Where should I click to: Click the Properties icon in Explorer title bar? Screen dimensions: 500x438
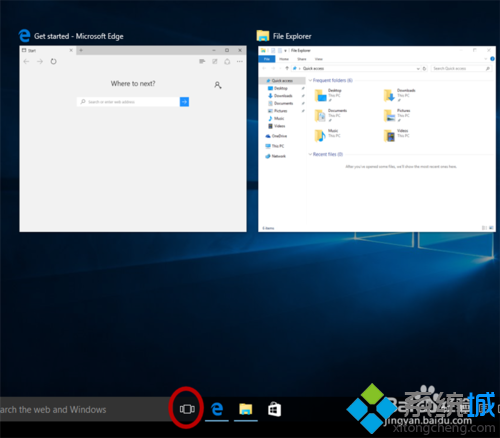click(x=273, y=51)
